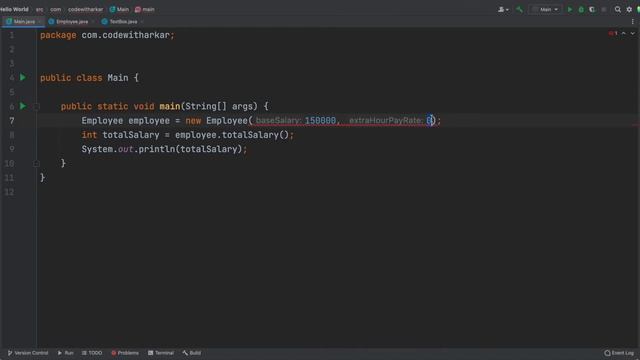This screenshot has height=360, width=640.
Task: Switch to the Main.java tab
Action: click(x=24, y=22)
